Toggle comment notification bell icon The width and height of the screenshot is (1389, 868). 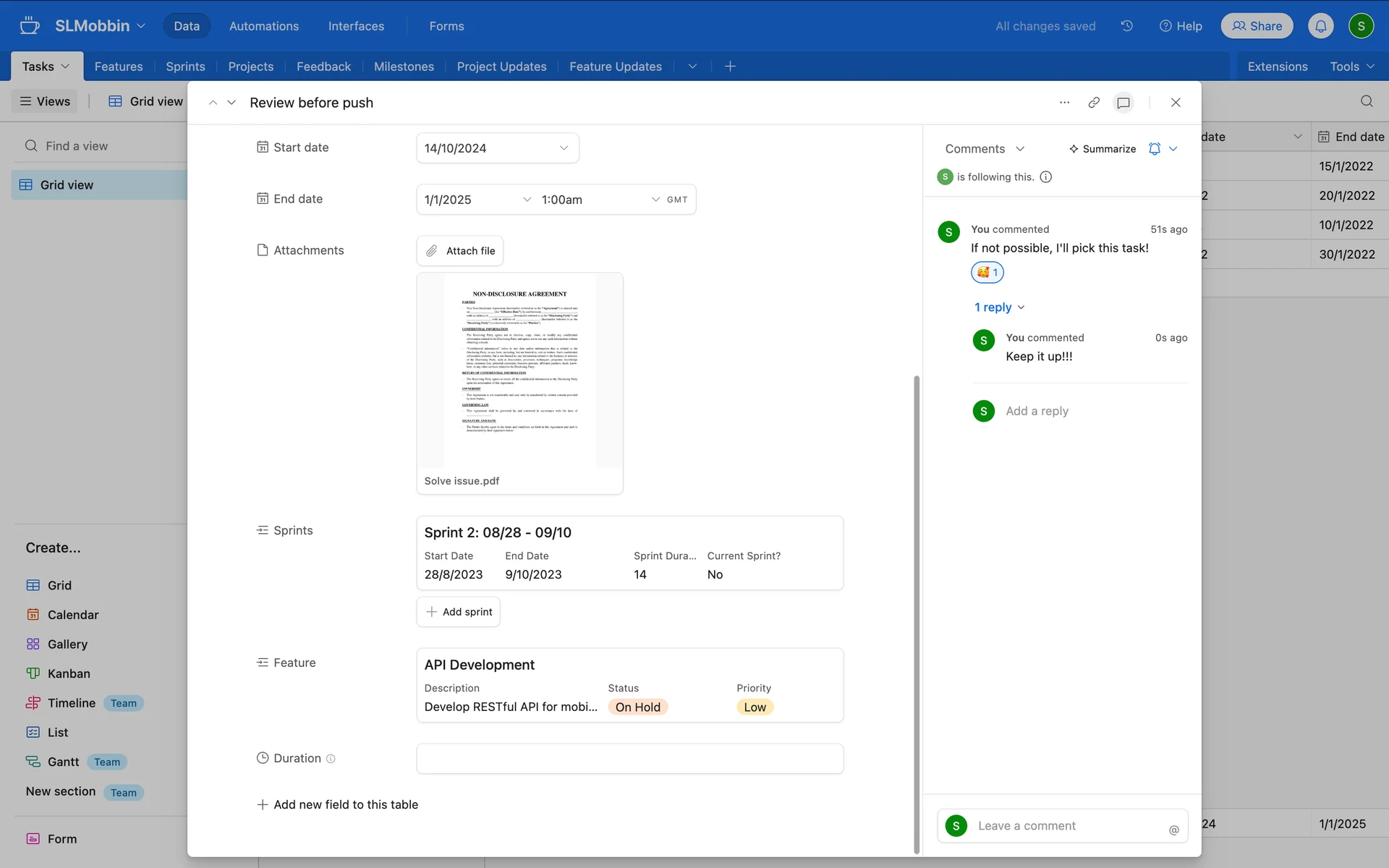[x=1155, y=149]
